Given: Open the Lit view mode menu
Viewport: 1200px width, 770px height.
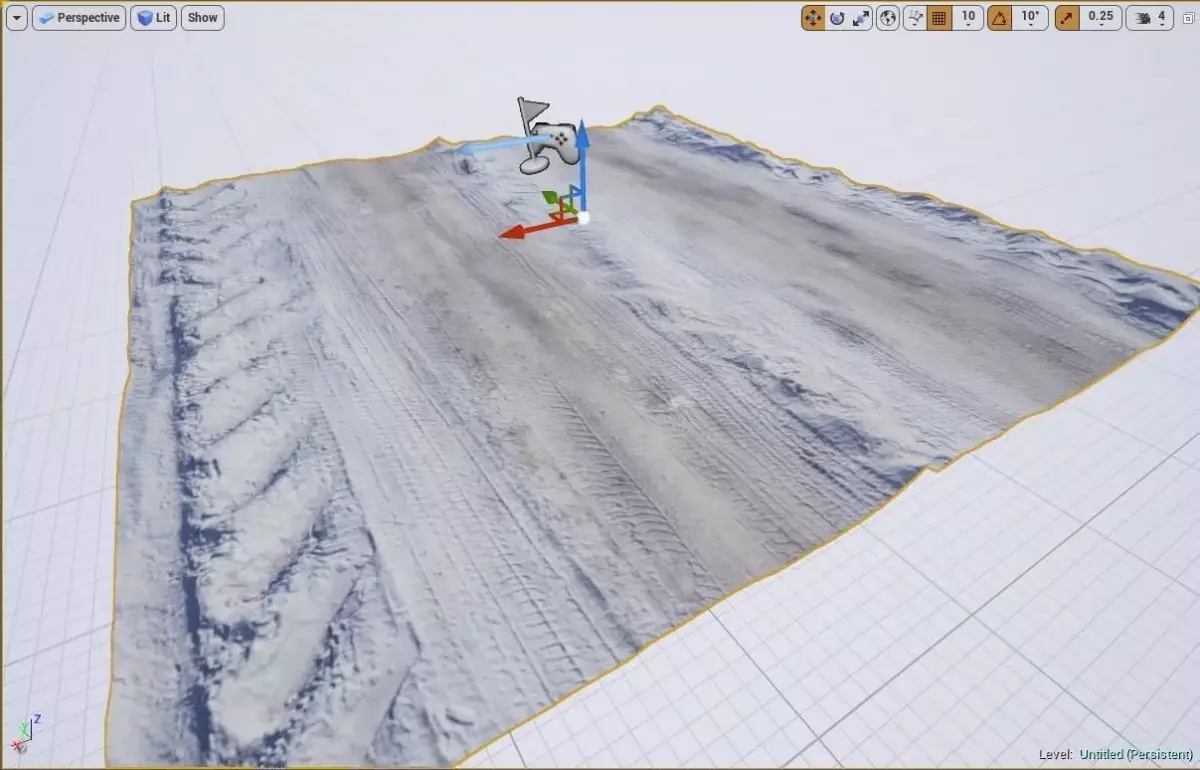Looking at the screenshot, I should pyautogui.click(x=154, y=18).
